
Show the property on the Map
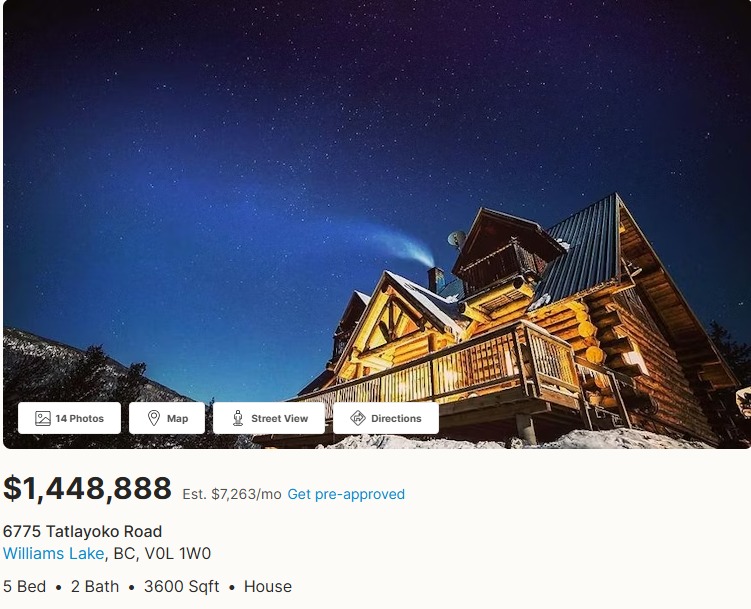[167, 418]
